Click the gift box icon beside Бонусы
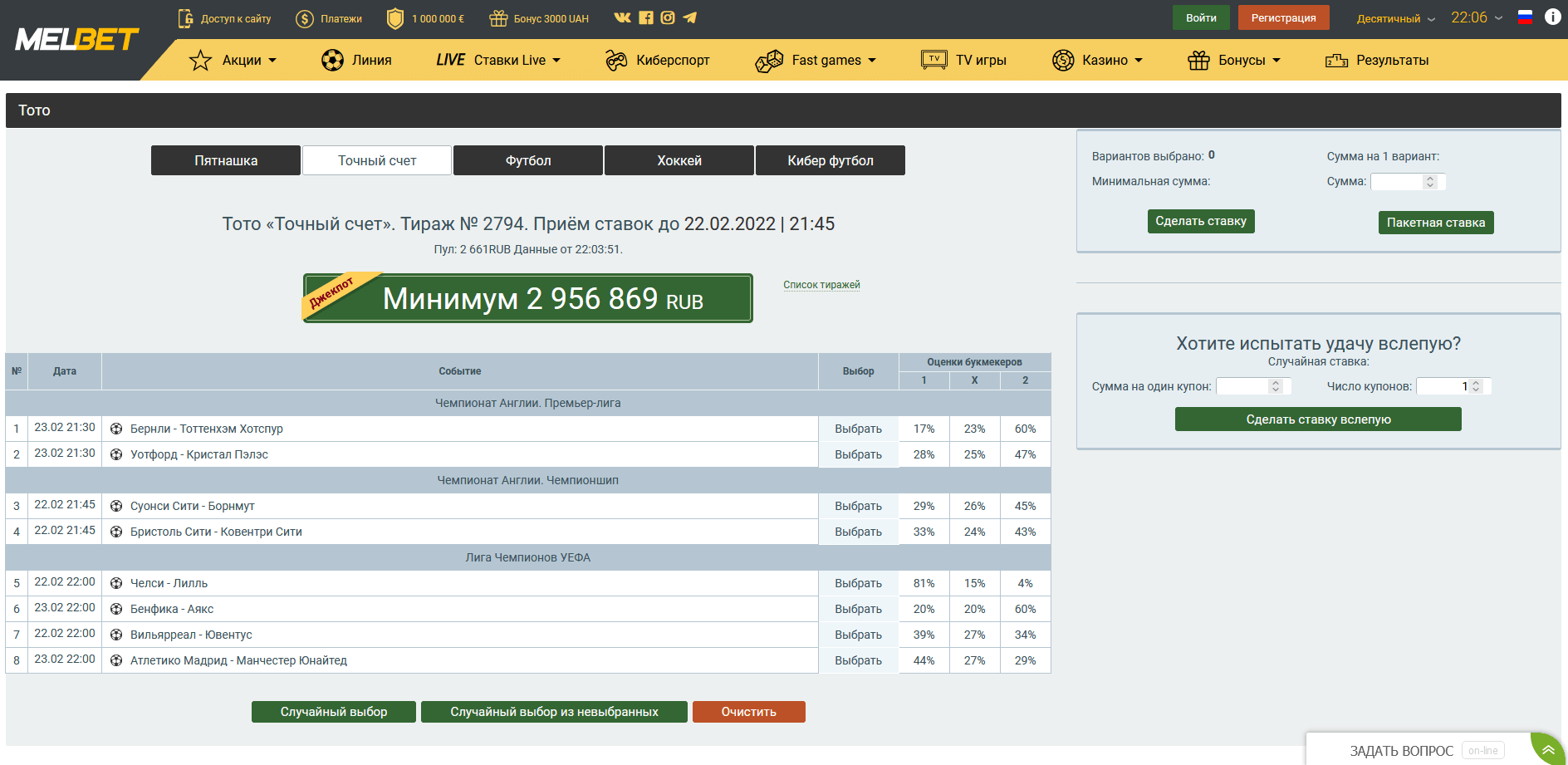This screenshot has height=765, width=1568. [1198, 60]
